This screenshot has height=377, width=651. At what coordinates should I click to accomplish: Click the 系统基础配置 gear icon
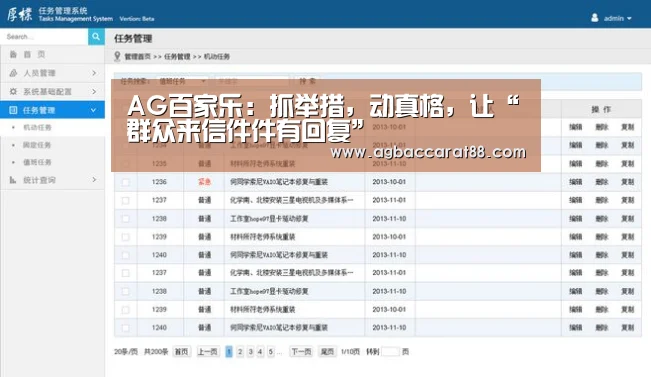13,91
